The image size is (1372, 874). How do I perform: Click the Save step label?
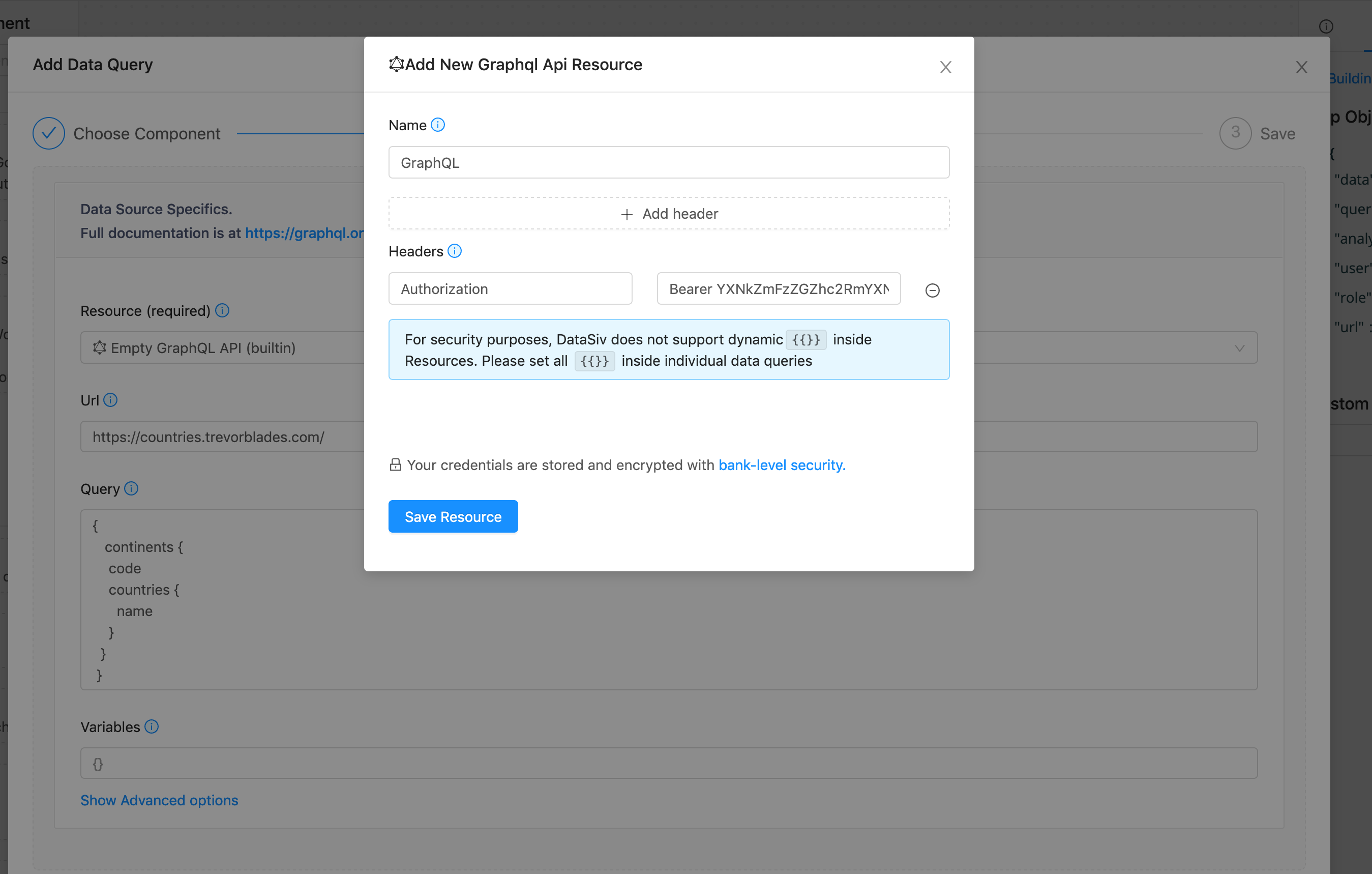(x=1277, y=133)
